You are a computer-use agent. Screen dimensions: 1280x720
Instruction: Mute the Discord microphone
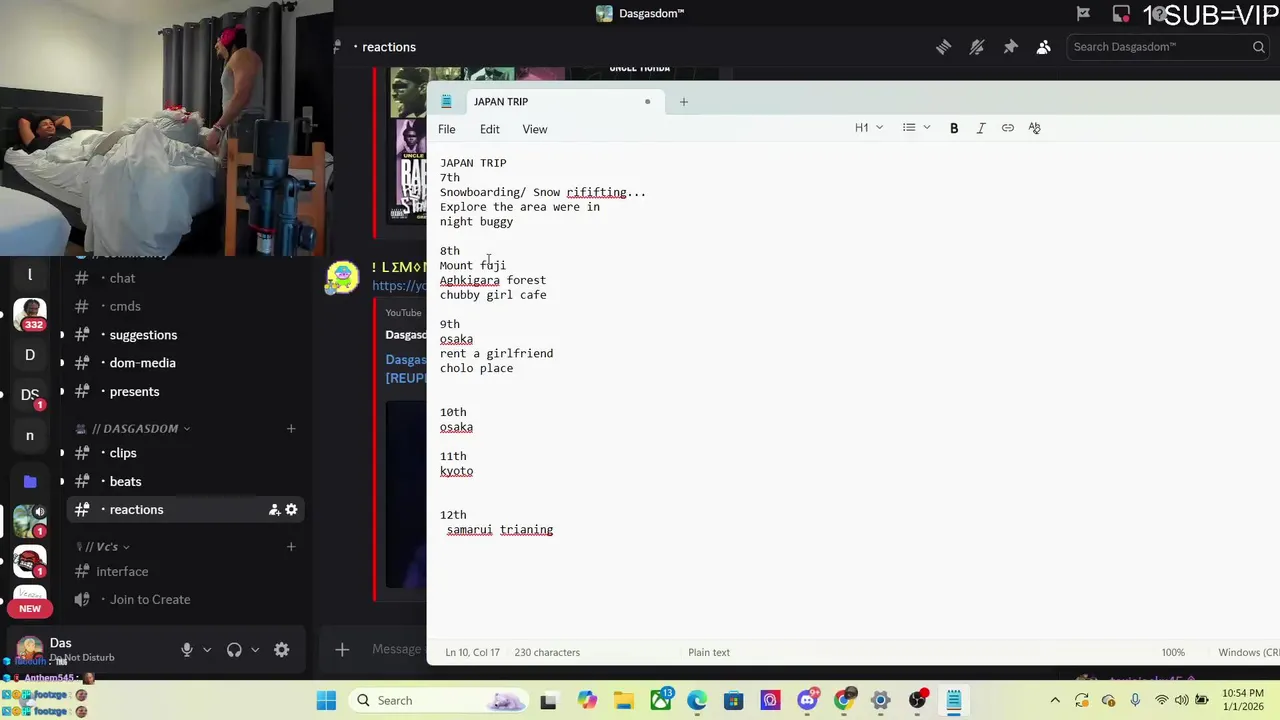point(187,650)
